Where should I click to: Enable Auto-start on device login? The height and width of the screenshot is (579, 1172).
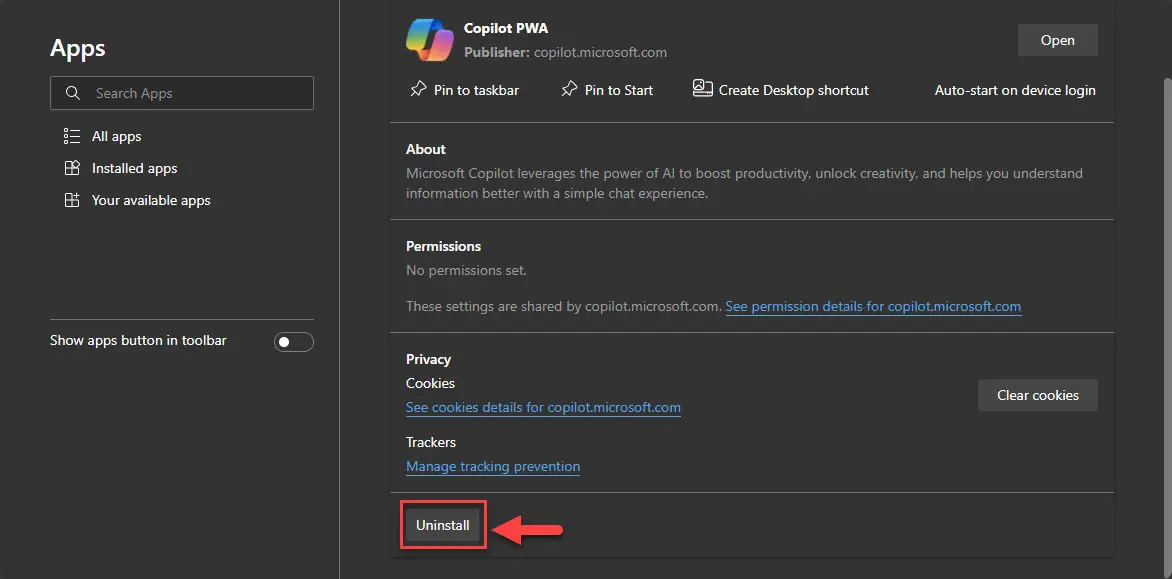(1015, 90)
